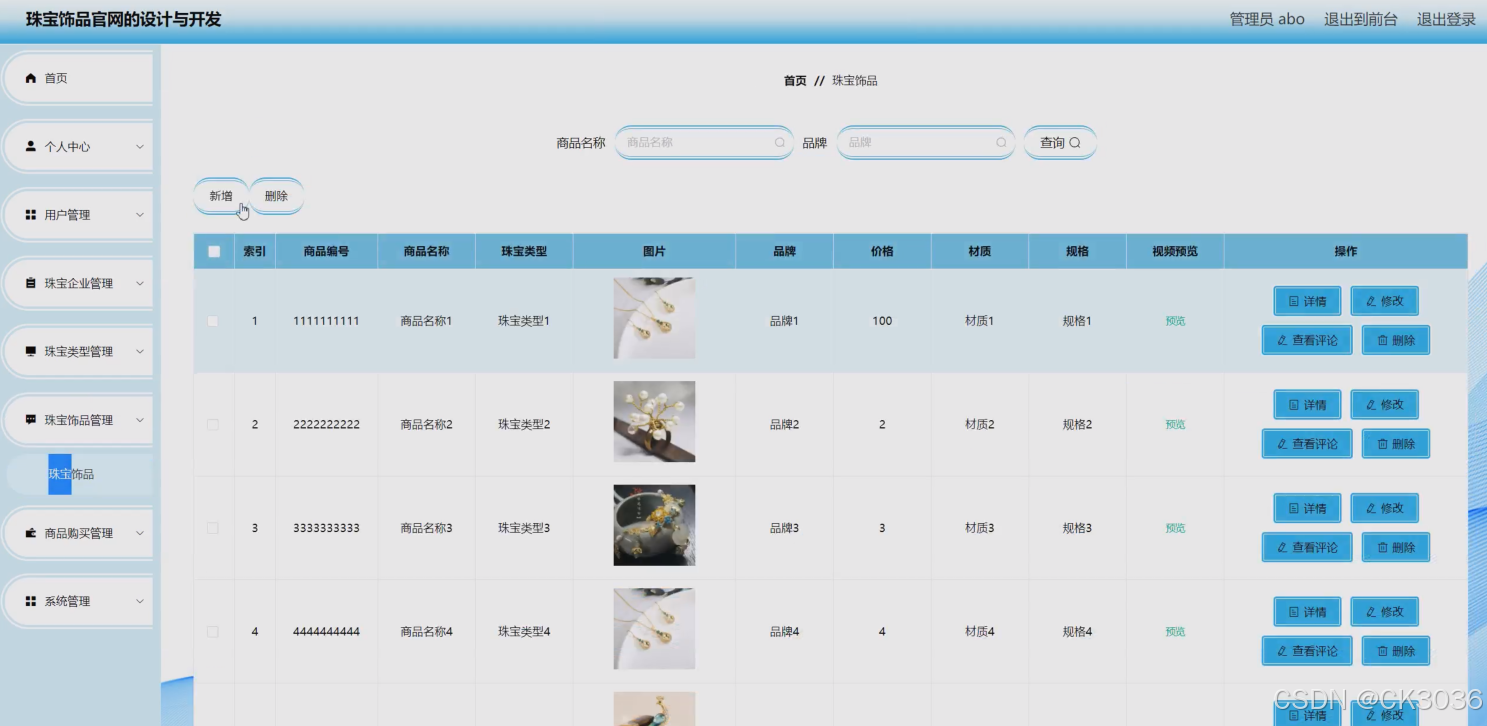
Task: Click 详情 for 商品名称4
Action: click(x=1307, y=612)
